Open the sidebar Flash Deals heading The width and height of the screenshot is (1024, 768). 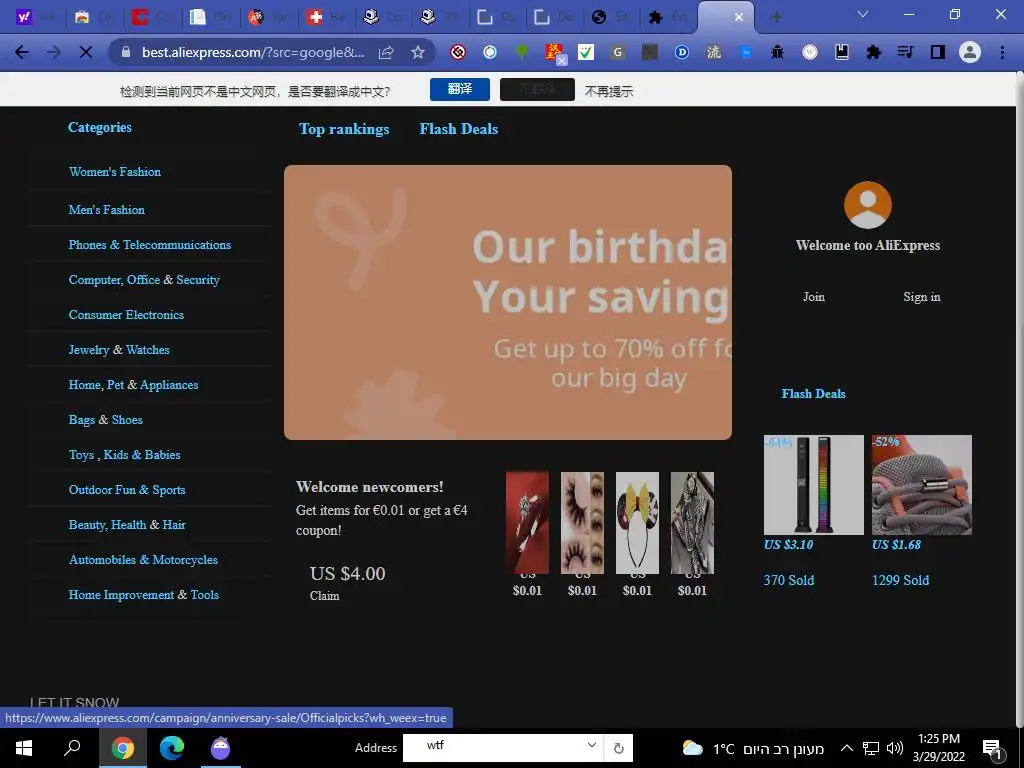(814, 394)
